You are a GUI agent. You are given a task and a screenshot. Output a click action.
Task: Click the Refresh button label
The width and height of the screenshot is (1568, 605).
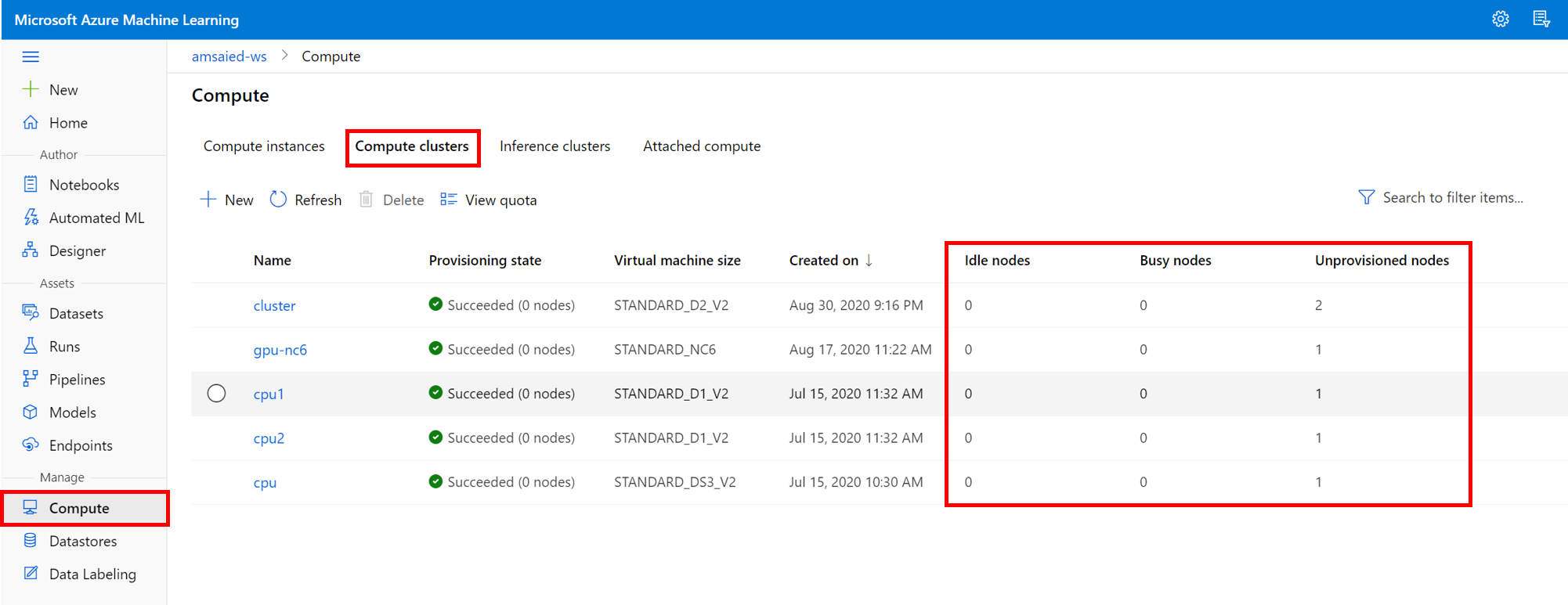[x=318, y=200]
